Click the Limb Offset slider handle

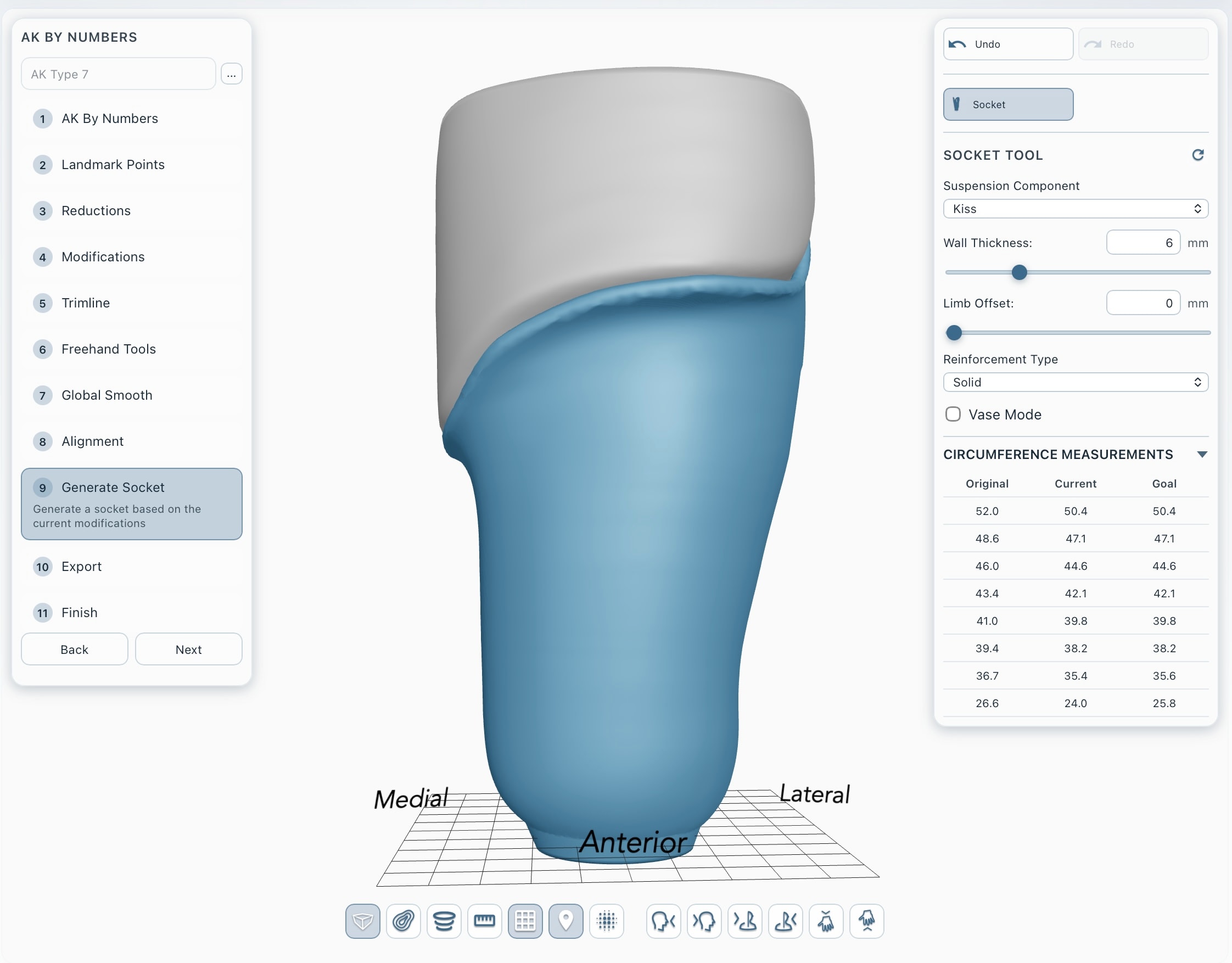pos(953,333)
